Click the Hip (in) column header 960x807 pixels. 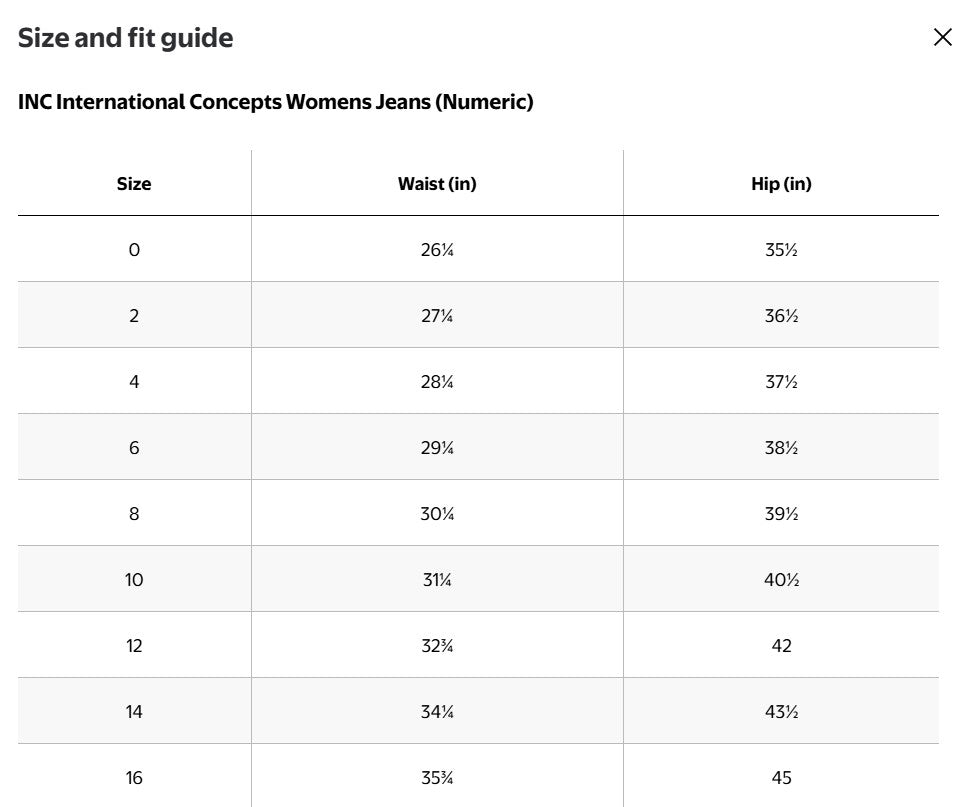click(781, 184)
